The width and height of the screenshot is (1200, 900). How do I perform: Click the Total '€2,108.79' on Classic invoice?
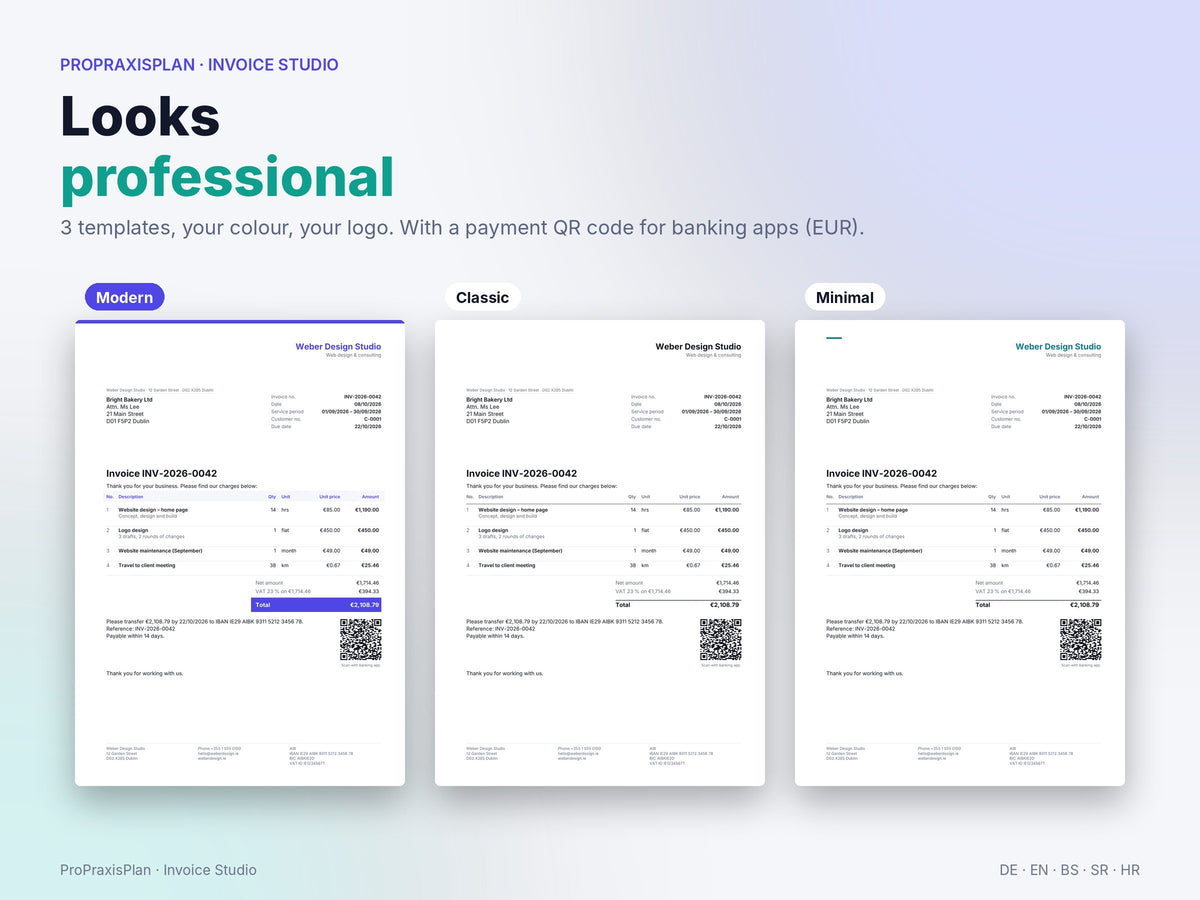724,605
